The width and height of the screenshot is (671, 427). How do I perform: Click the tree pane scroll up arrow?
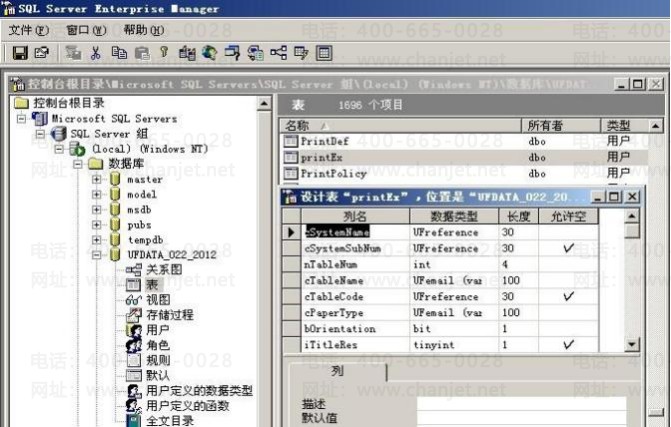click(x=264, y=103)
